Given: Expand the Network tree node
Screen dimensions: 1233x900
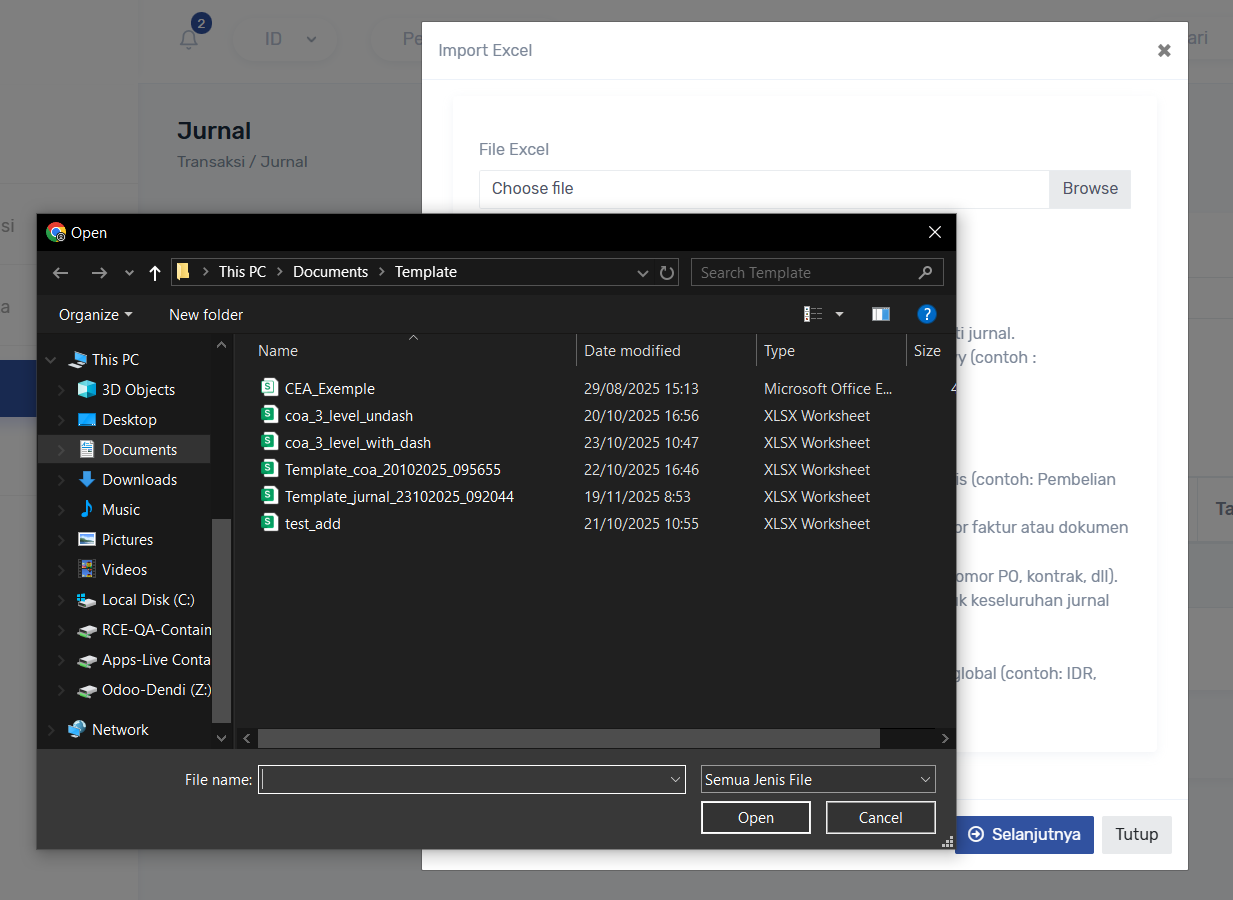Looking at the screenshot, I should coord(51,731).
